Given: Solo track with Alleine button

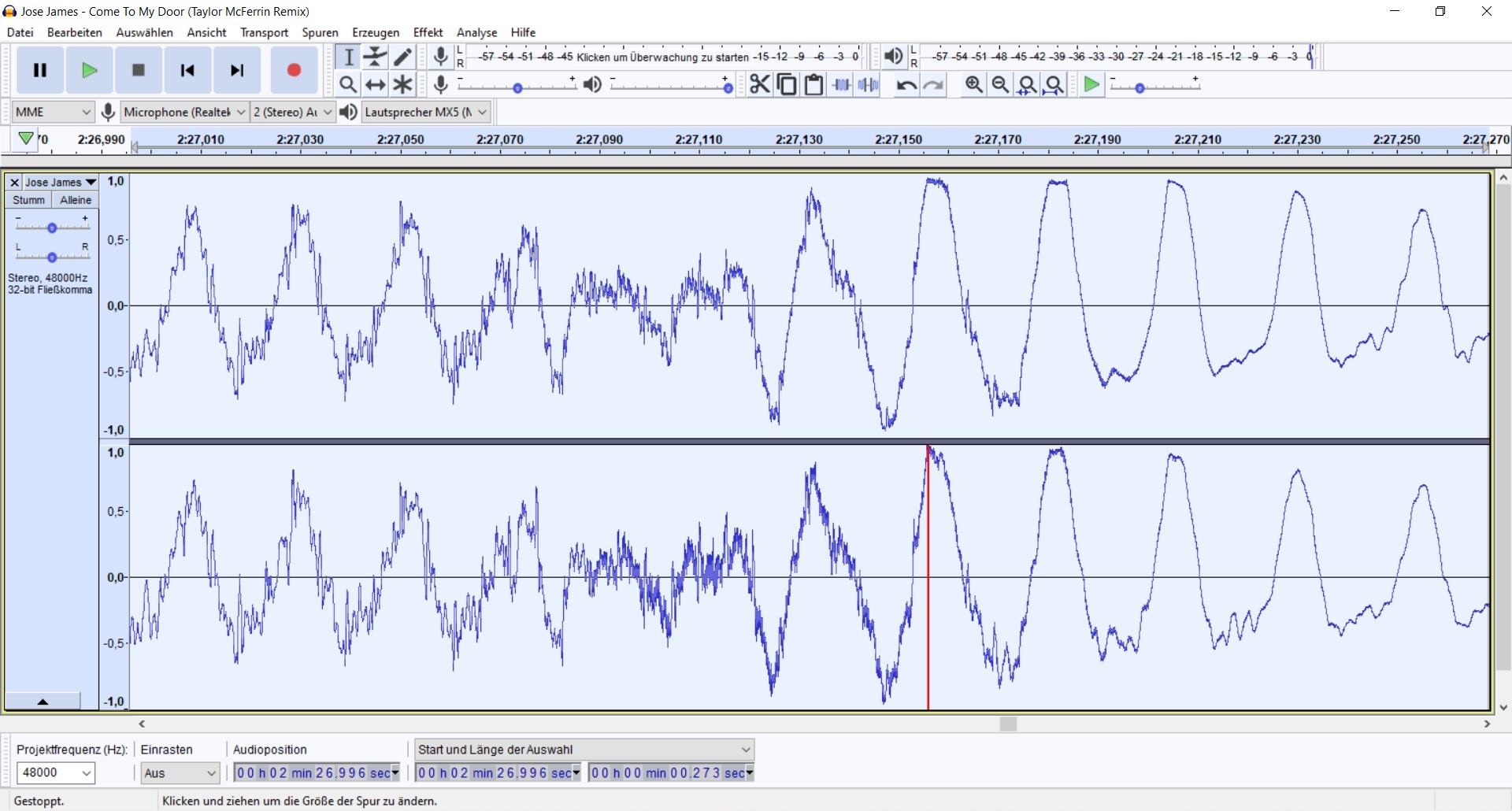Looking at the screenshot, I should (x=76, y=200).
